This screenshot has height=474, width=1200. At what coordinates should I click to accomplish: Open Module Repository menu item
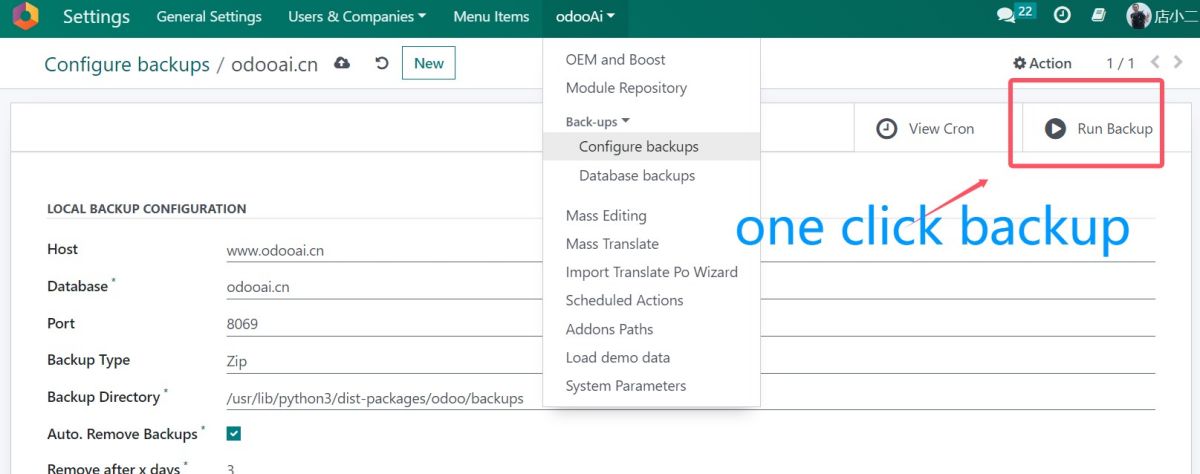pyautogui.click(x=626, y=88)
